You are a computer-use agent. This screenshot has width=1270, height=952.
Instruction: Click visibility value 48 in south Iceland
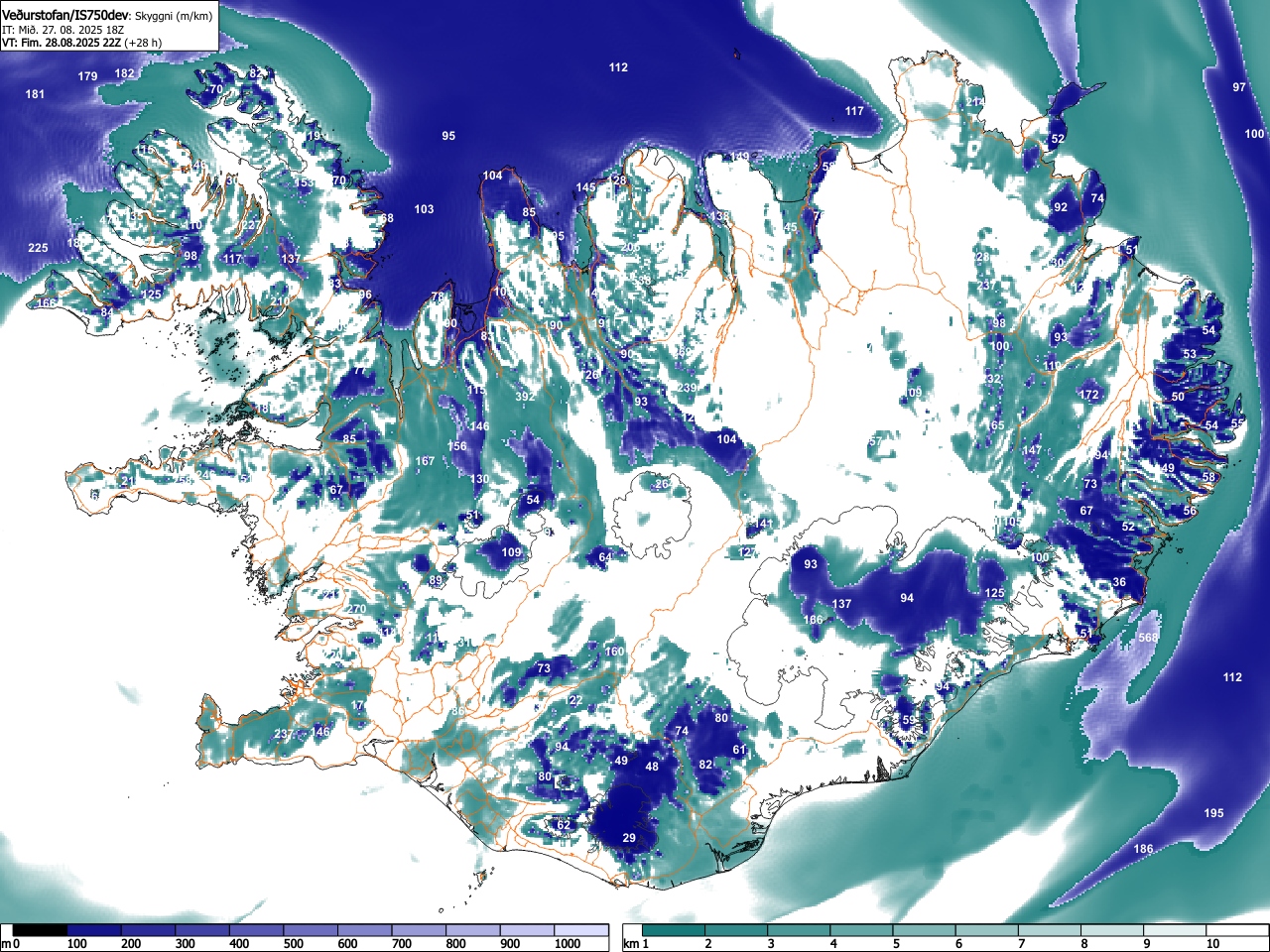click(x=652, y=767)
